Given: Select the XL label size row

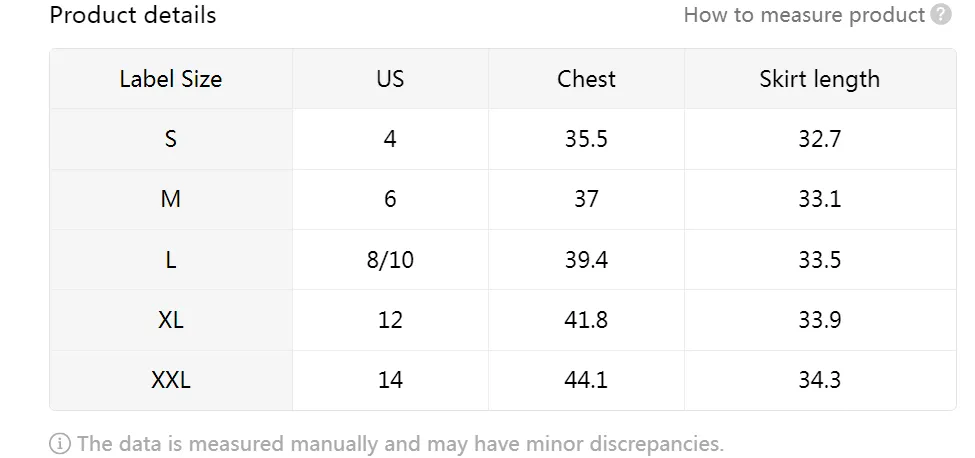Looking at the screenshot, I should (x=171, y=320).
